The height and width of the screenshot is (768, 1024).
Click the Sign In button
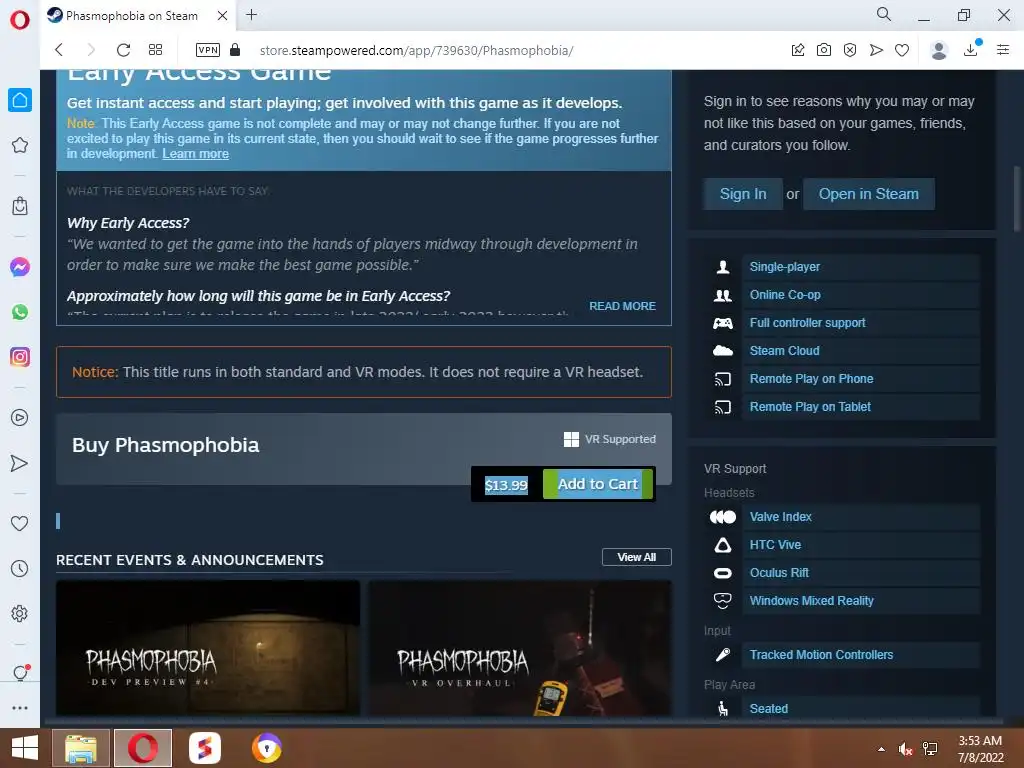tap(743, 194)
